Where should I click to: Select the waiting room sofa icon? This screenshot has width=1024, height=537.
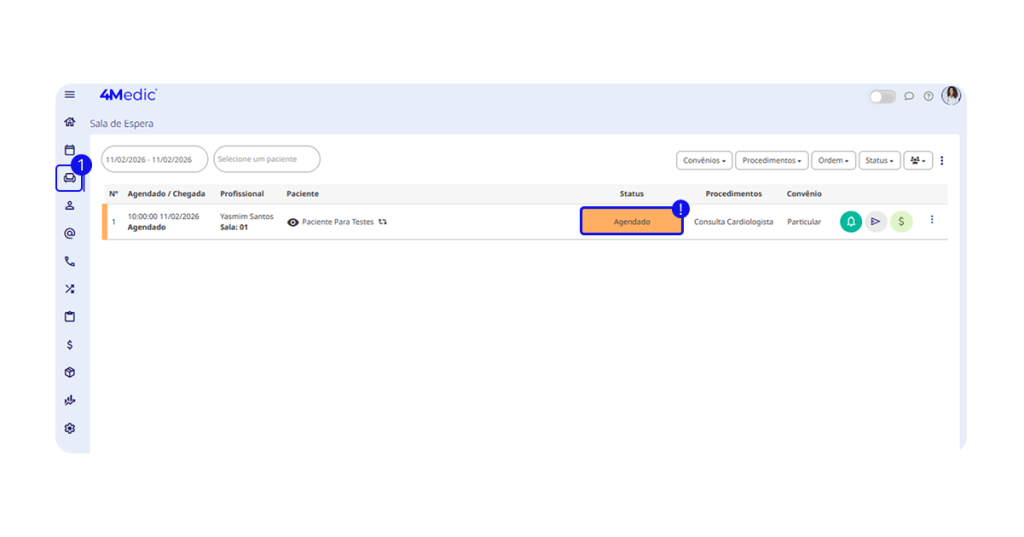[x=69, y=178]
